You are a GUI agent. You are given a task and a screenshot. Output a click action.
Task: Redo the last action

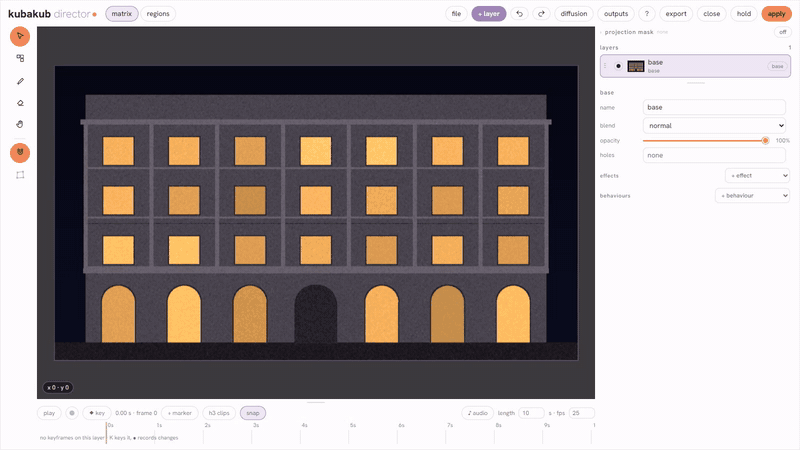pyautogui.click(x=541, y=14)
